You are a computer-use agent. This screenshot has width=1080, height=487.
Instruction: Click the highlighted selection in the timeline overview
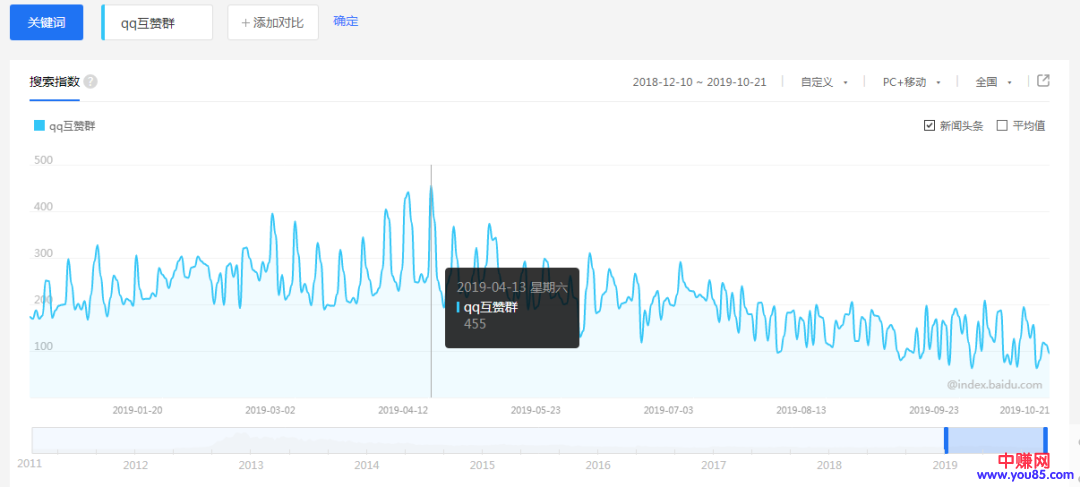[995, 440]
